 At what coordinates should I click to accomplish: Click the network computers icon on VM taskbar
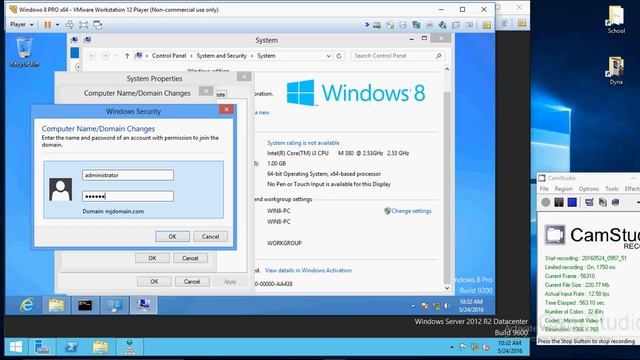tap(114, 305)
